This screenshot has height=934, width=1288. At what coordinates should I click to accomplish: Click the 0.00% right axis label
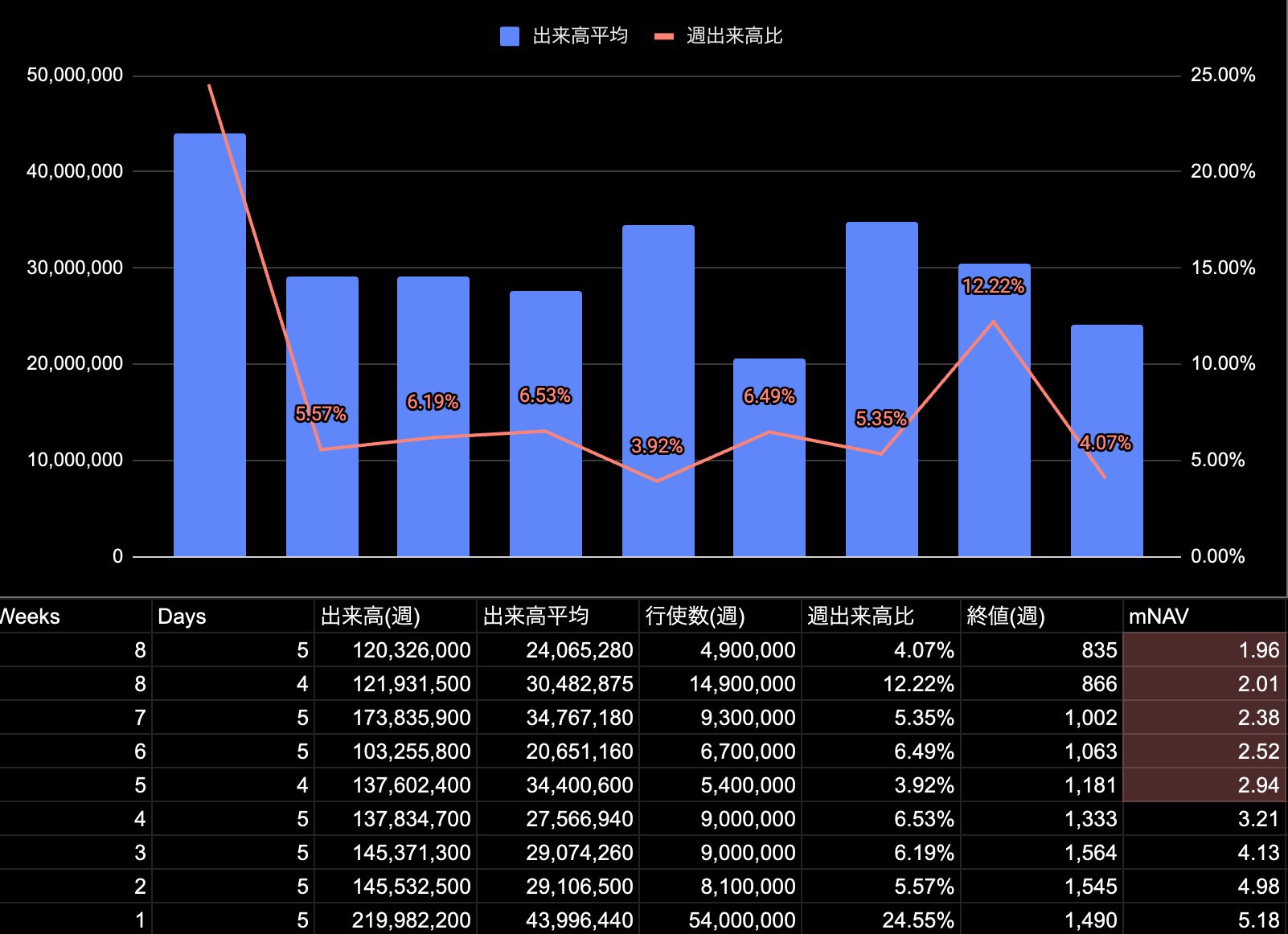click(x=1217, y=556)
